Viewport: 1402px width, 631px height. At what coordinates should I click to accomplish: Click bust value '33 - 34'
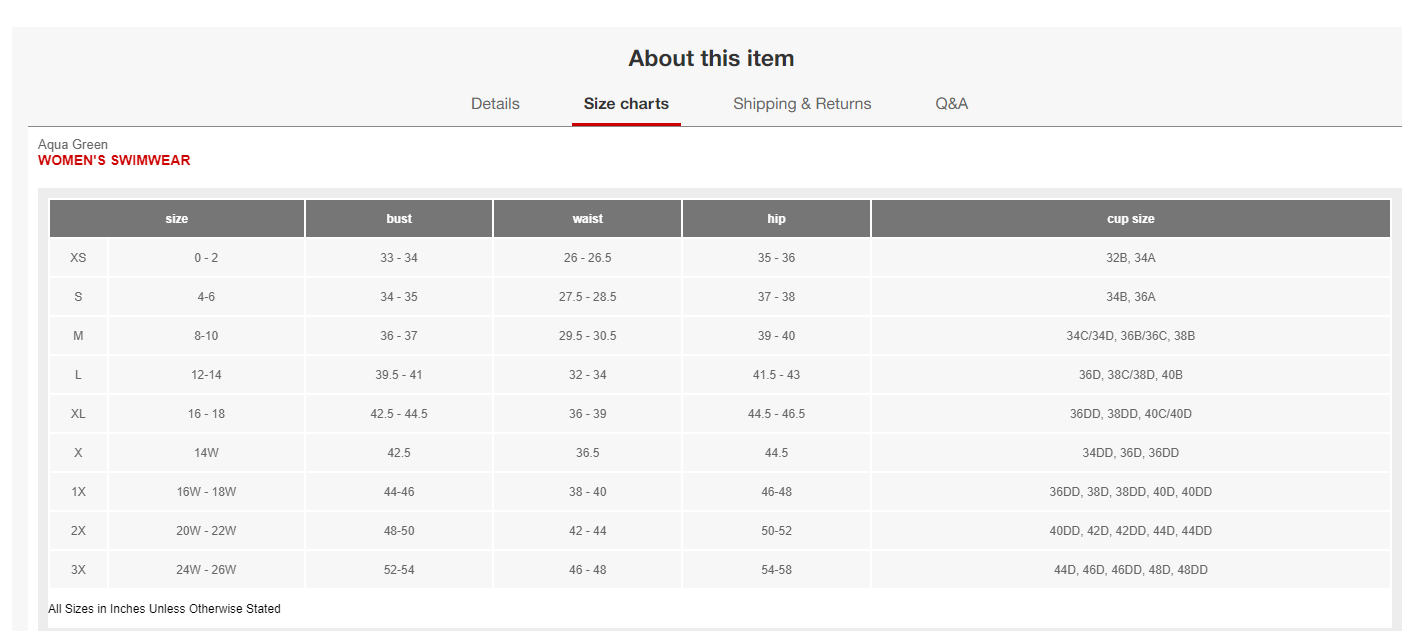pyautogui.click(x=399, y=258)
